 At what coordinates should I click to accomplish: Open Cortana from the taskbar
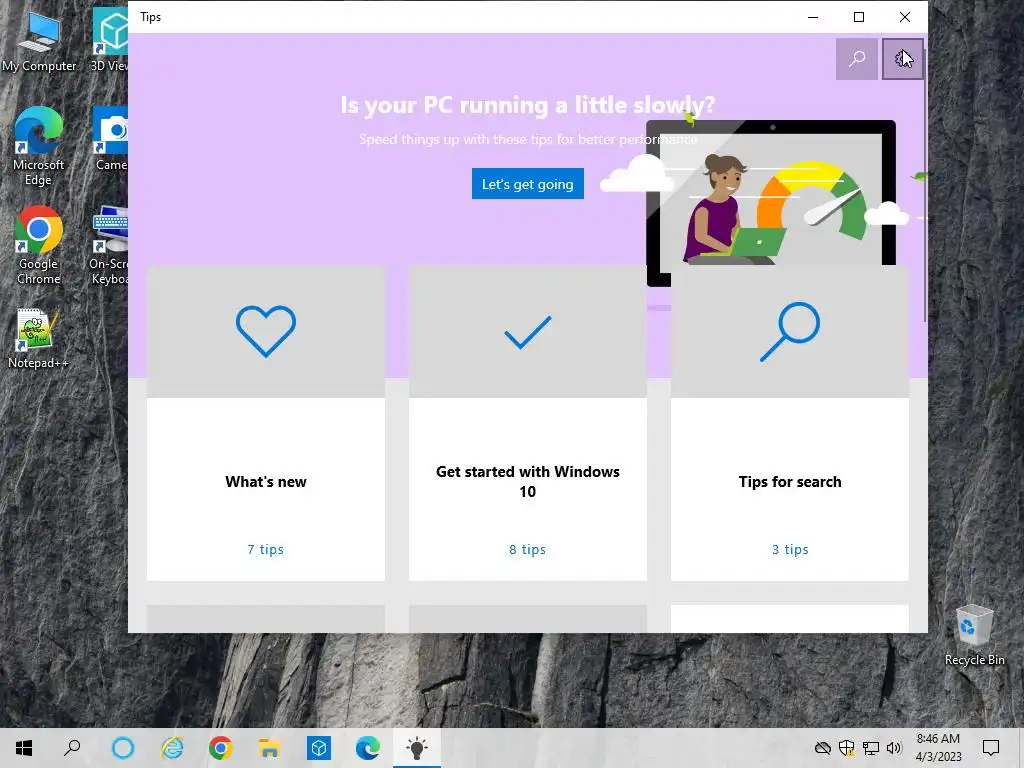coord(123,748)
